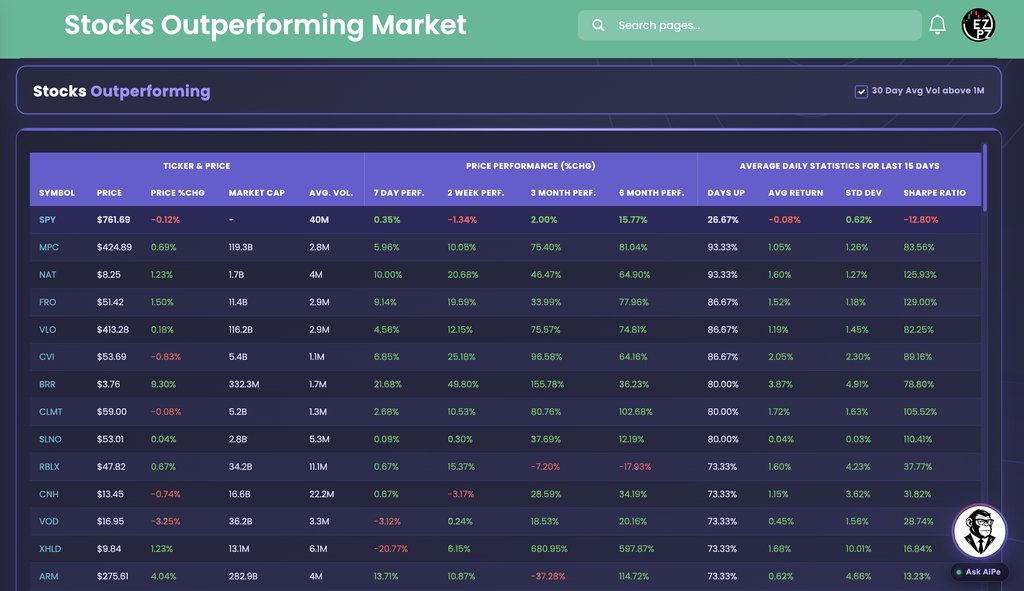The width and height of the screenshot is (1024, 591).
Task: Click MPC market cap 119.3B
Action: click(x=241, y=248)
